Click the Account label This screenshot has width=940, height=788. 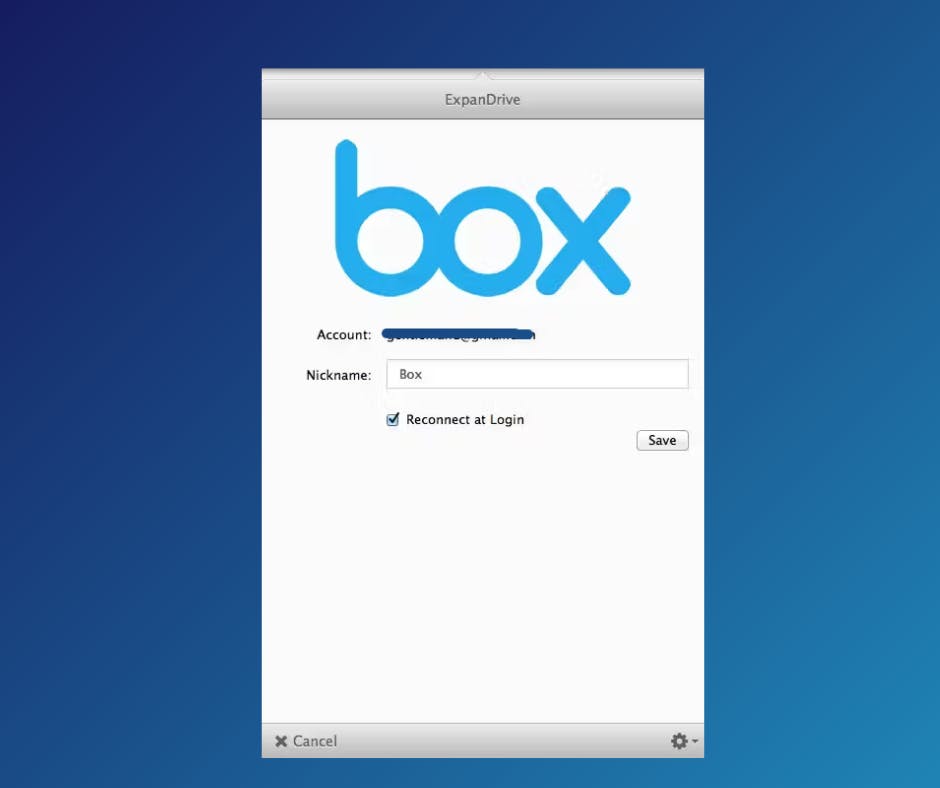(x=344, y=335)
